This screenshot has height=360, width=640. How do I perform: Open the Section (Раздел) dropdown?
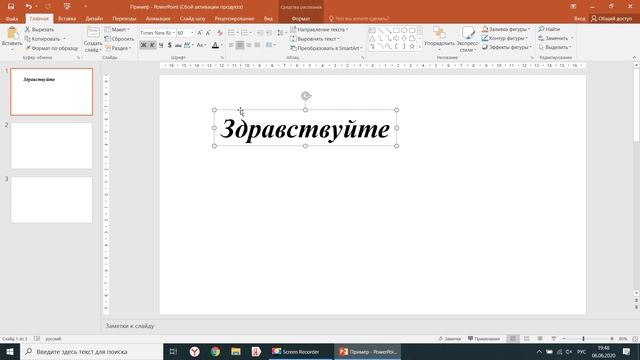tap(118, 48)
